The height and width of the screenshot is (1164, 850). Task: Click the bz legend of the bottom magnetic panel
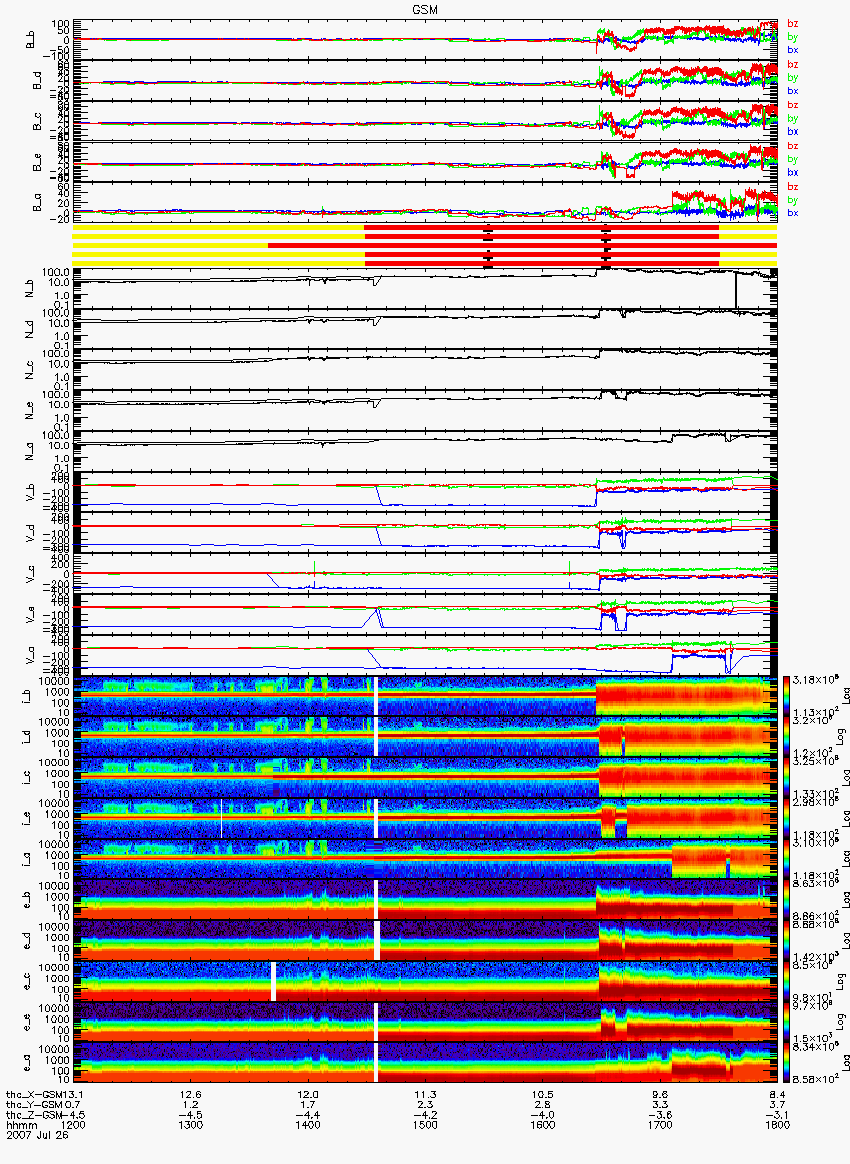click(793, 186)
